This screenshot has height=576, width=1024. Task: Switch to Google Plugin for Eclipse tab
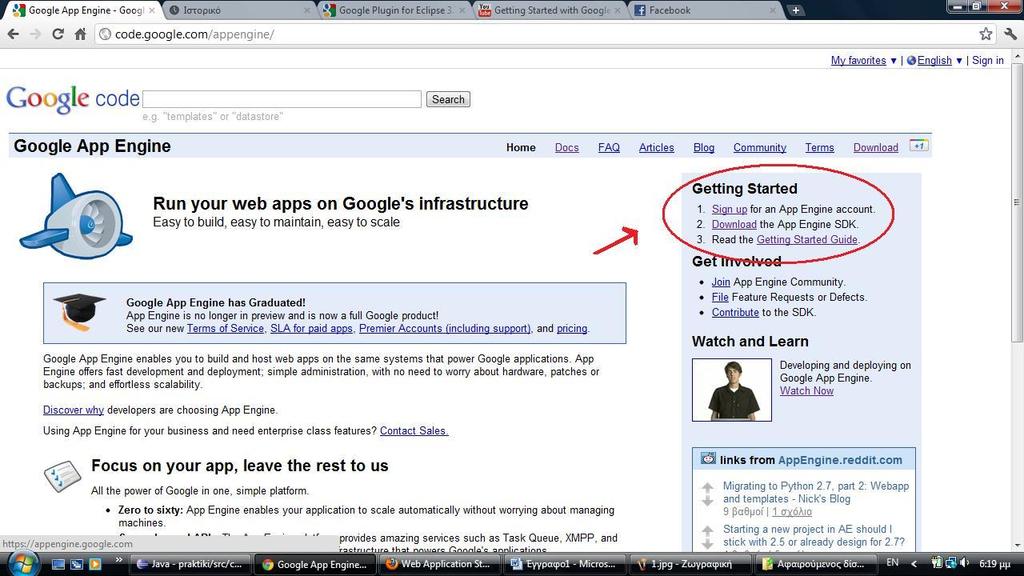(x=394, y=10)
